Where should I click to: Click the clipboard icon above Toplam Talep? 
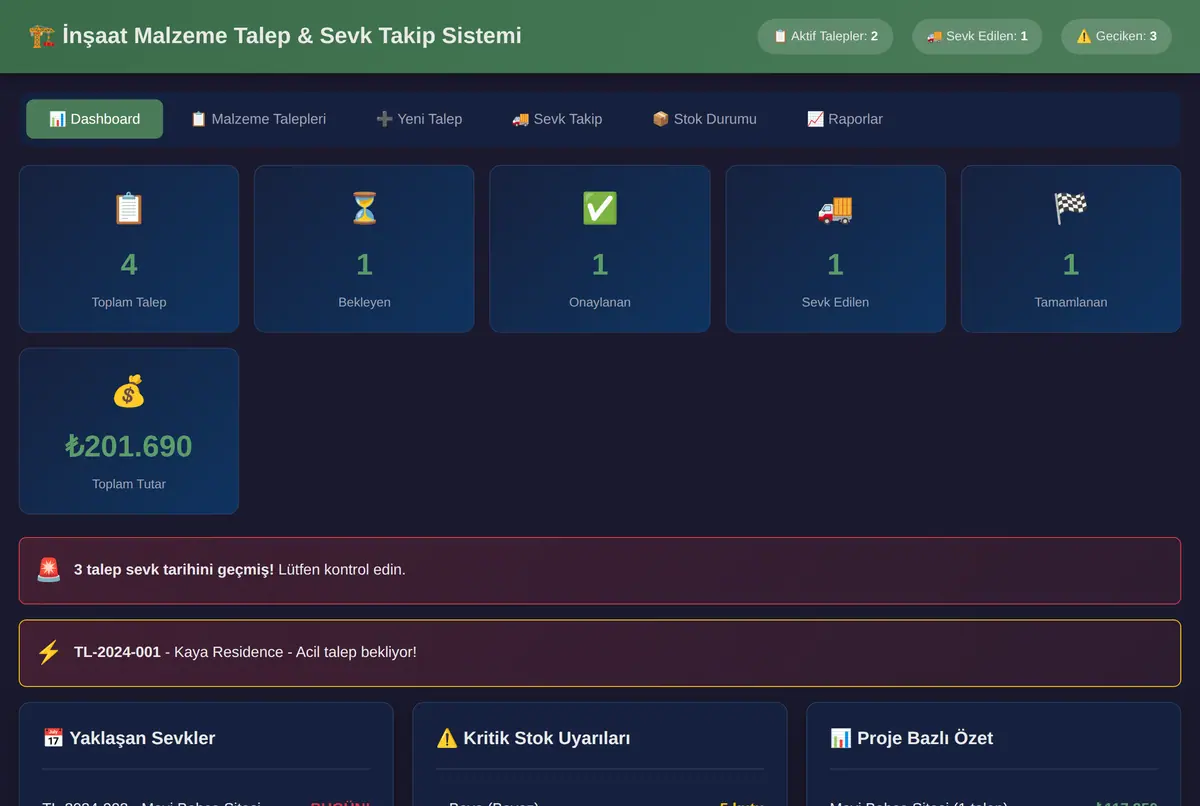(x=129, y=208)
